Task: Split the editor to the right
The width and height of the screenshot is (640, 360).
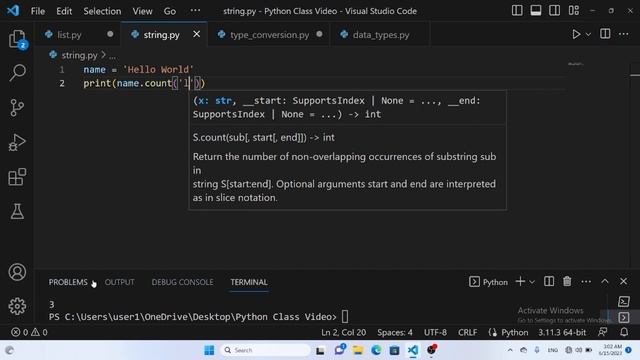Action: [x=605, y=34]
